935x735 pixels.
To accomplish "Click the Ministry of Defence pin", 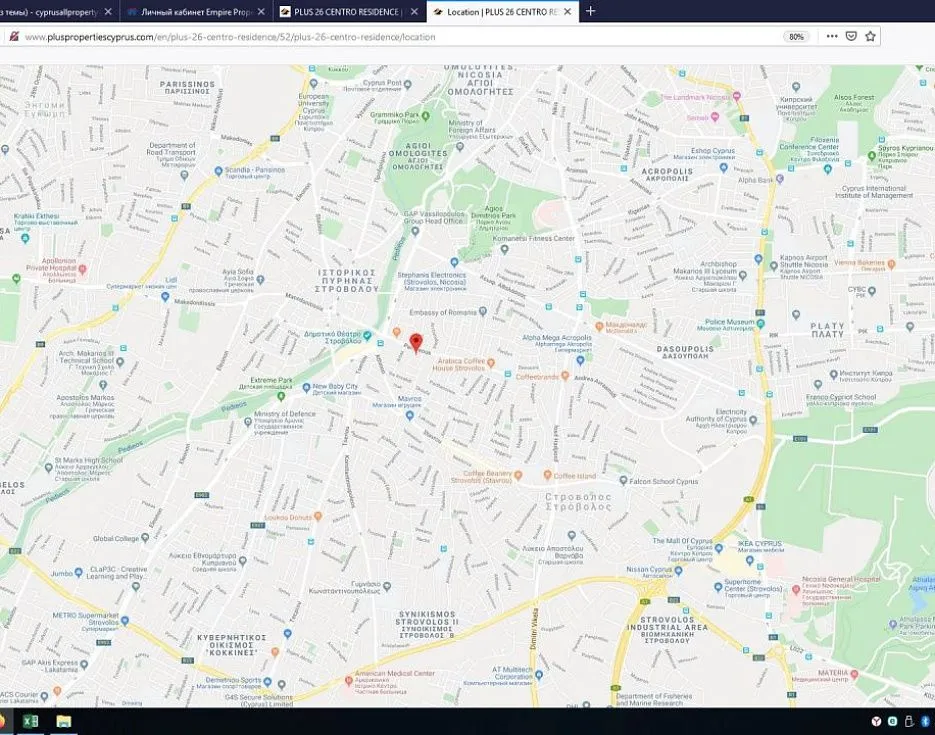I will (248, 422).
